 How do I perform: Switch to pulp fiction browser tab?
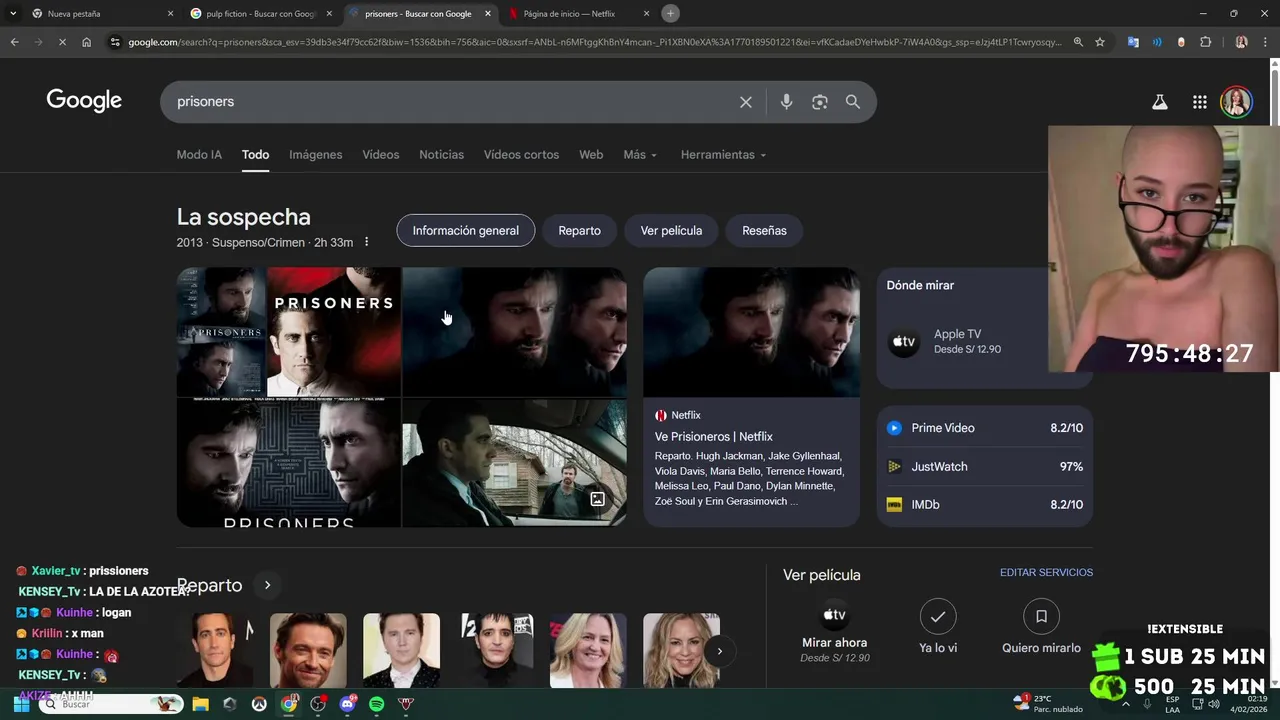(260, 14)
